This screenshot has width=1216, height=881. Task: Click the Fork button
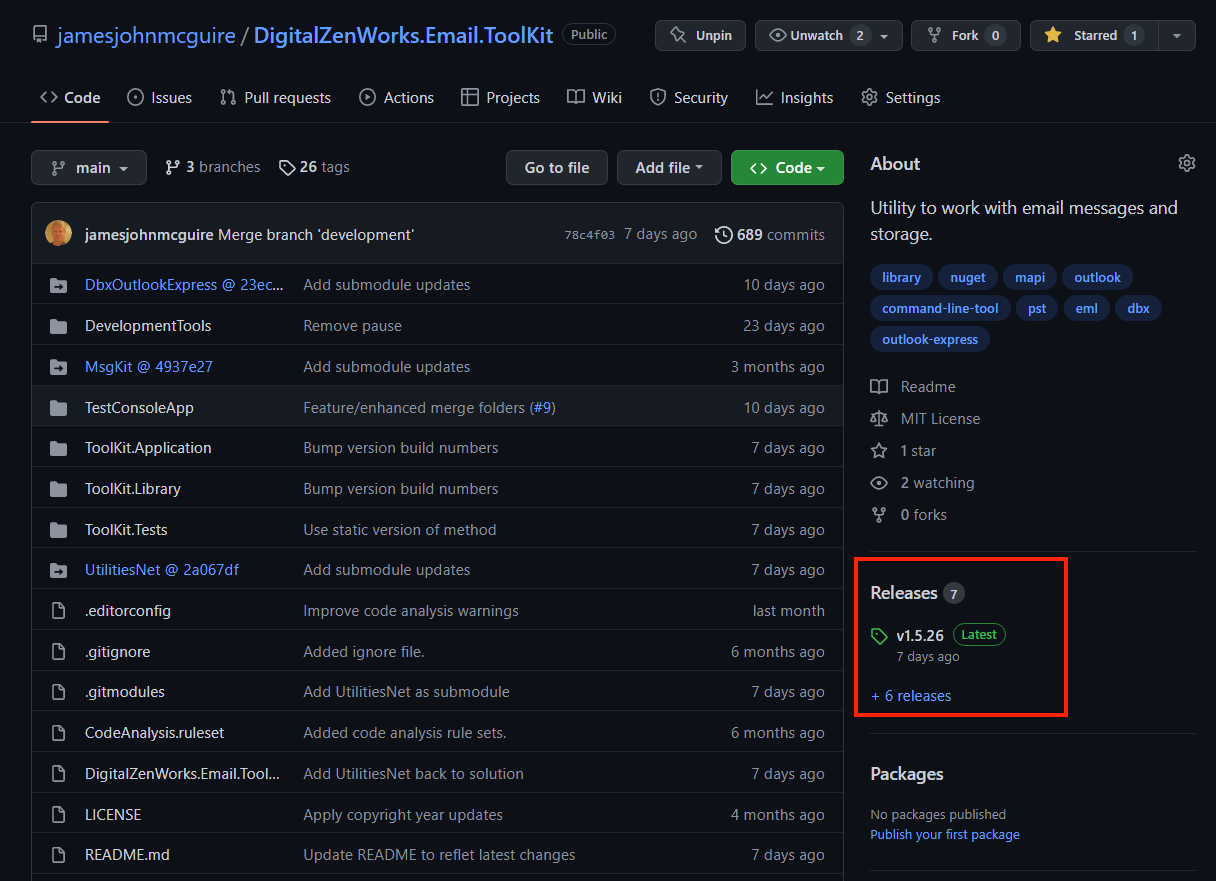coord(966,35)
